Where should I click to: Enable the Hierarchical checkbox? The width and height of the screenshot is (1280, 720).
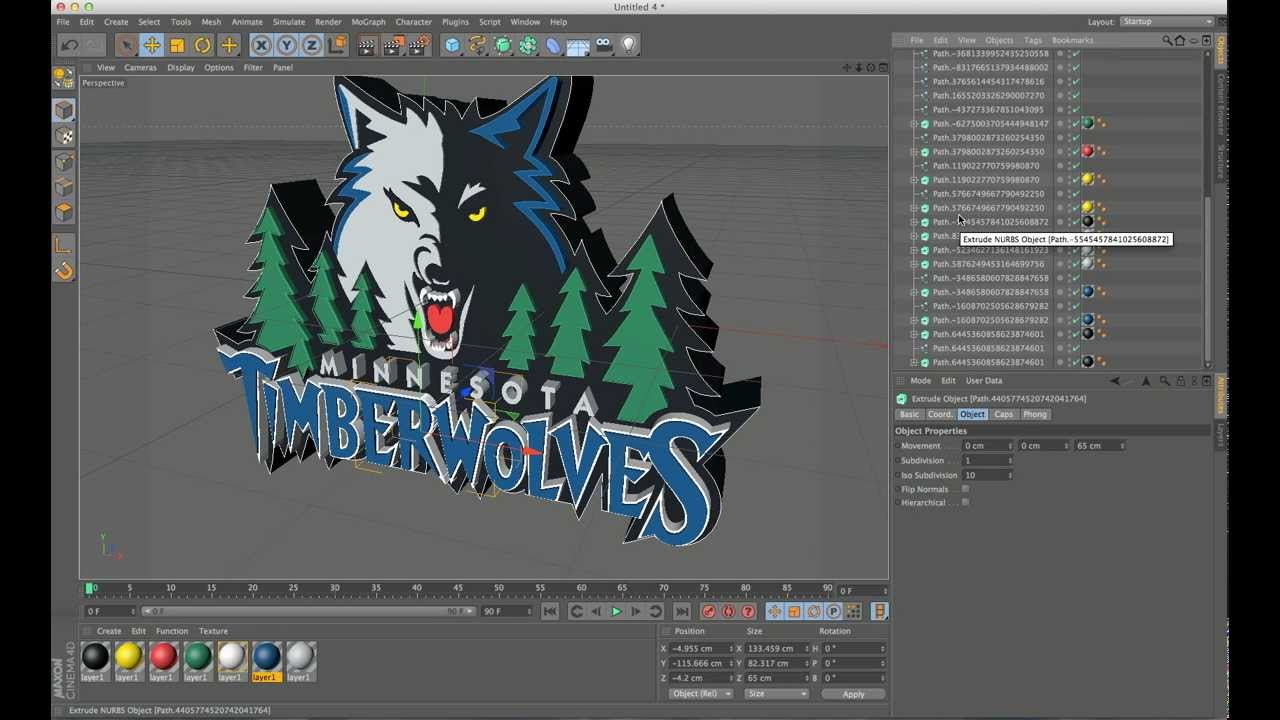tap(965, 503)
